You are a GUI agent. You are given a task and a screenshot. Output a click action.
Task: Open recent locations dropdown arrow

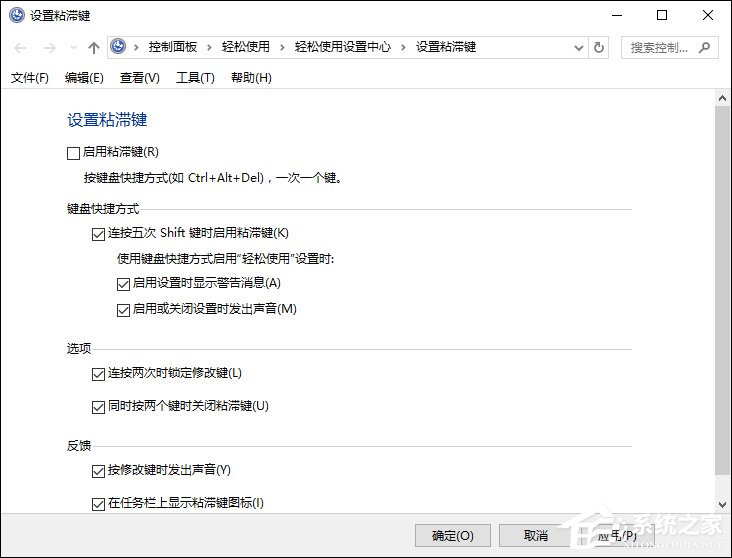coord(73,48)
